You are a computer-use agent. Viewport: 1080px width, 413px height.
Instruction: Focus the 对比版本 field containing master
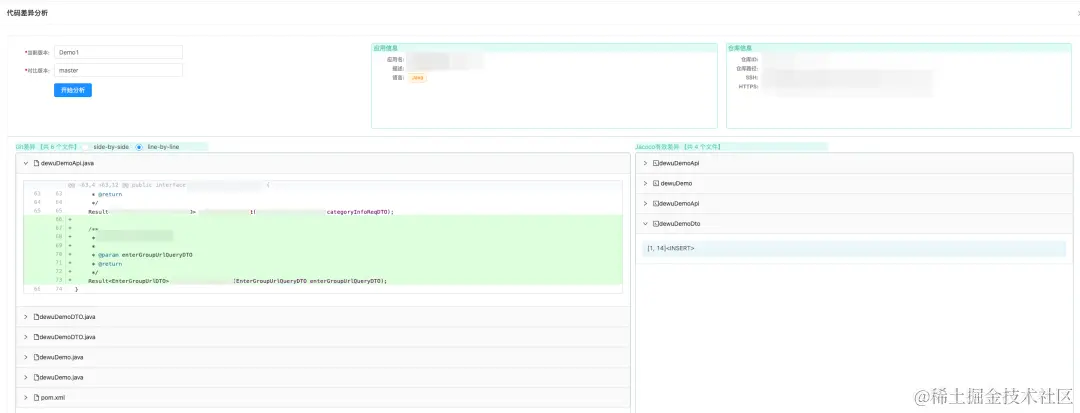118,70
